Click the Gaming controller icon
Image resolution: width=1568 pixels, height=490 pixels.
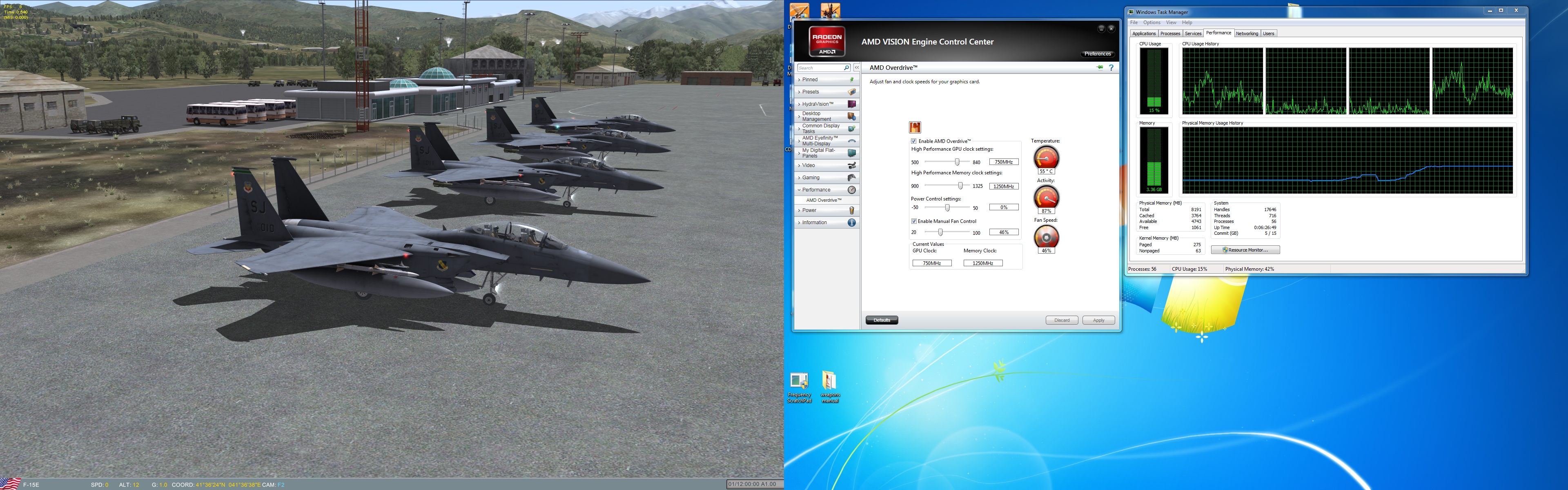click(851, 177)
